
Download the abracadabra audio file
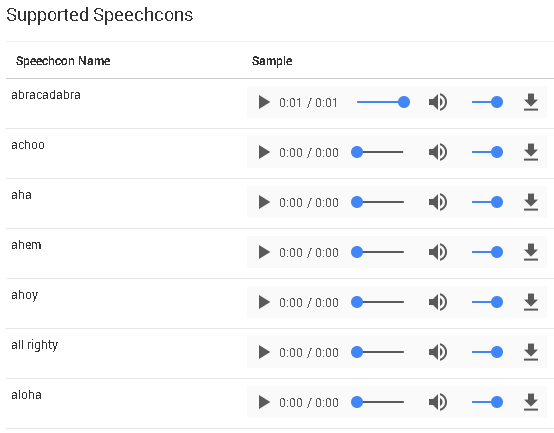pyautogui.click(x=531, y=102)
